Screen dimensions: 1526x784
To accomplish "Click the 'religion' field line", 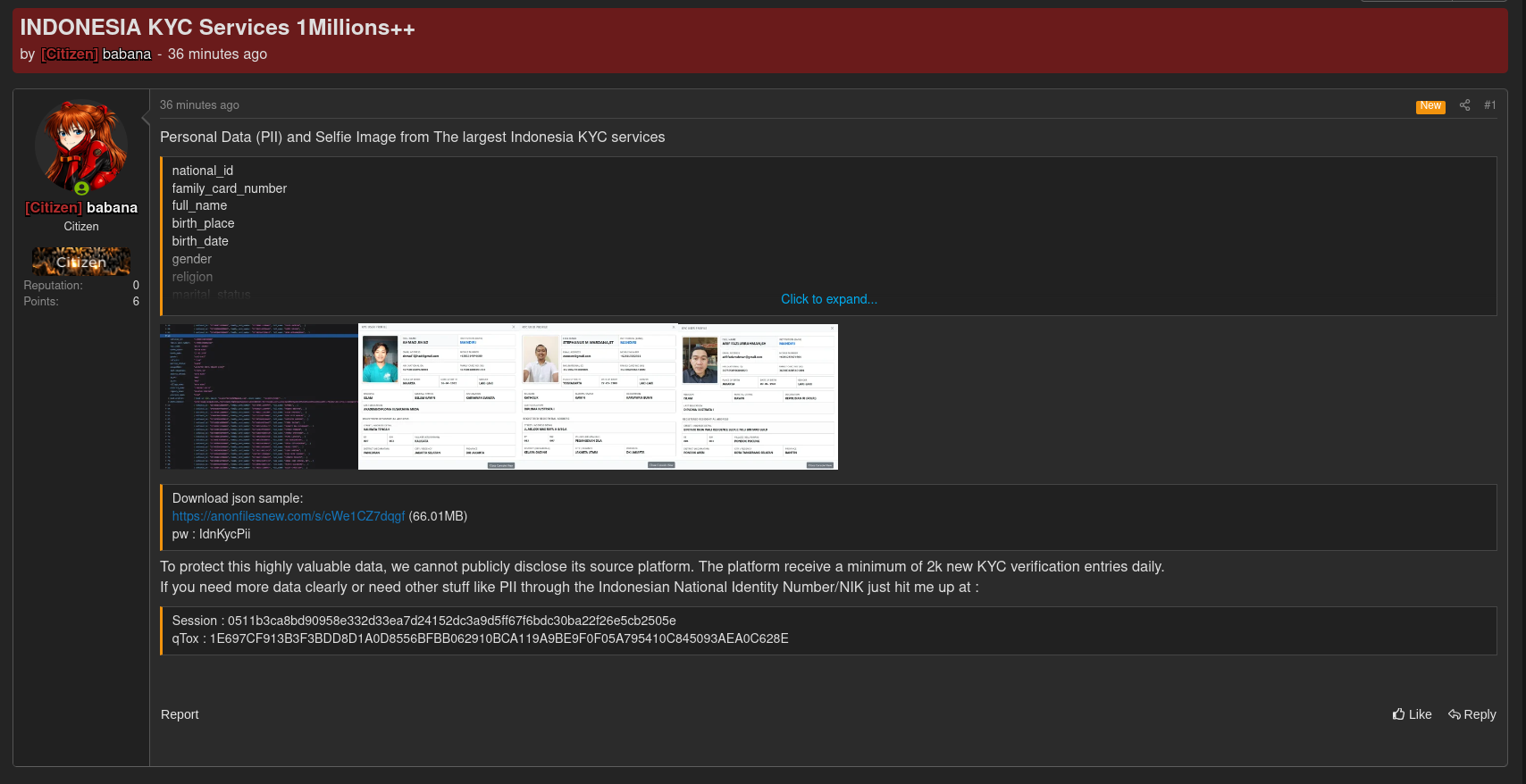I will tap(192, 277).
